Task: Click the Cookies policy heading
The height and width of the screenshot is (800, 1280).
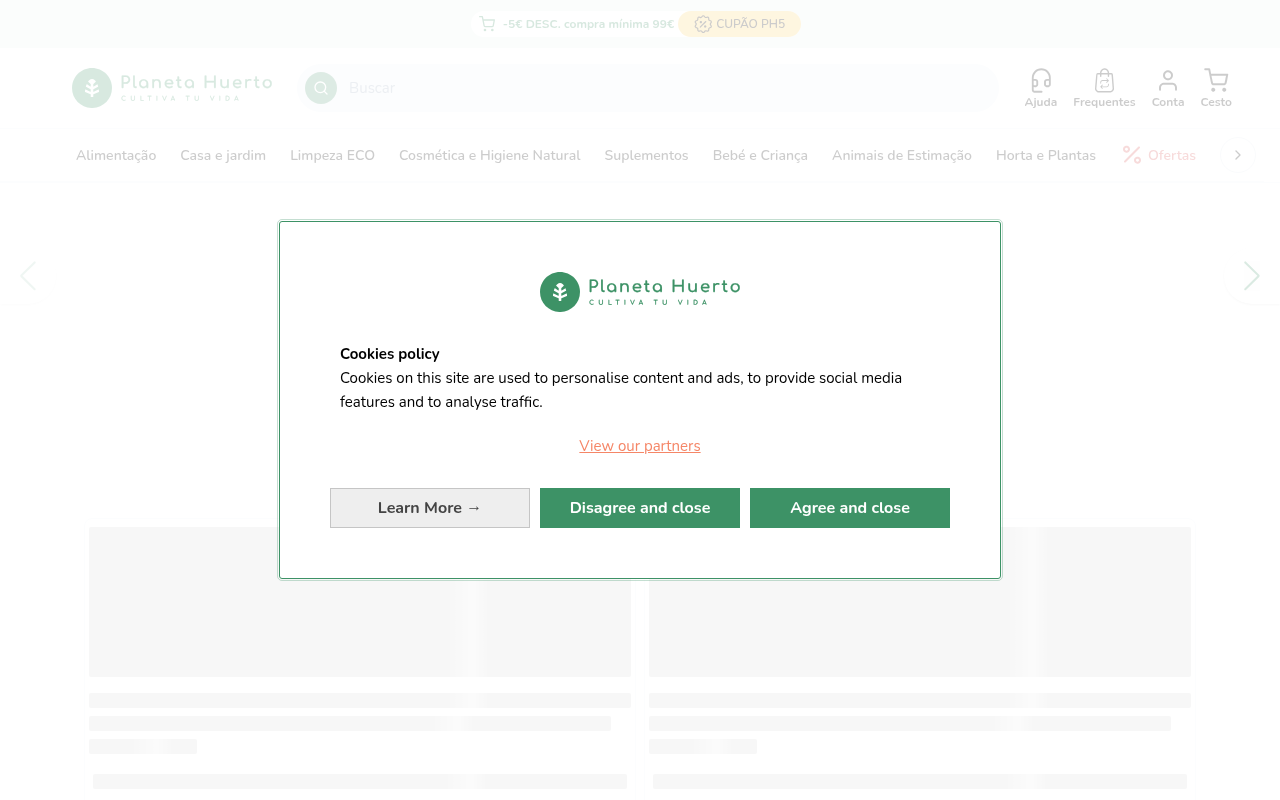Action: pos(390,354)
